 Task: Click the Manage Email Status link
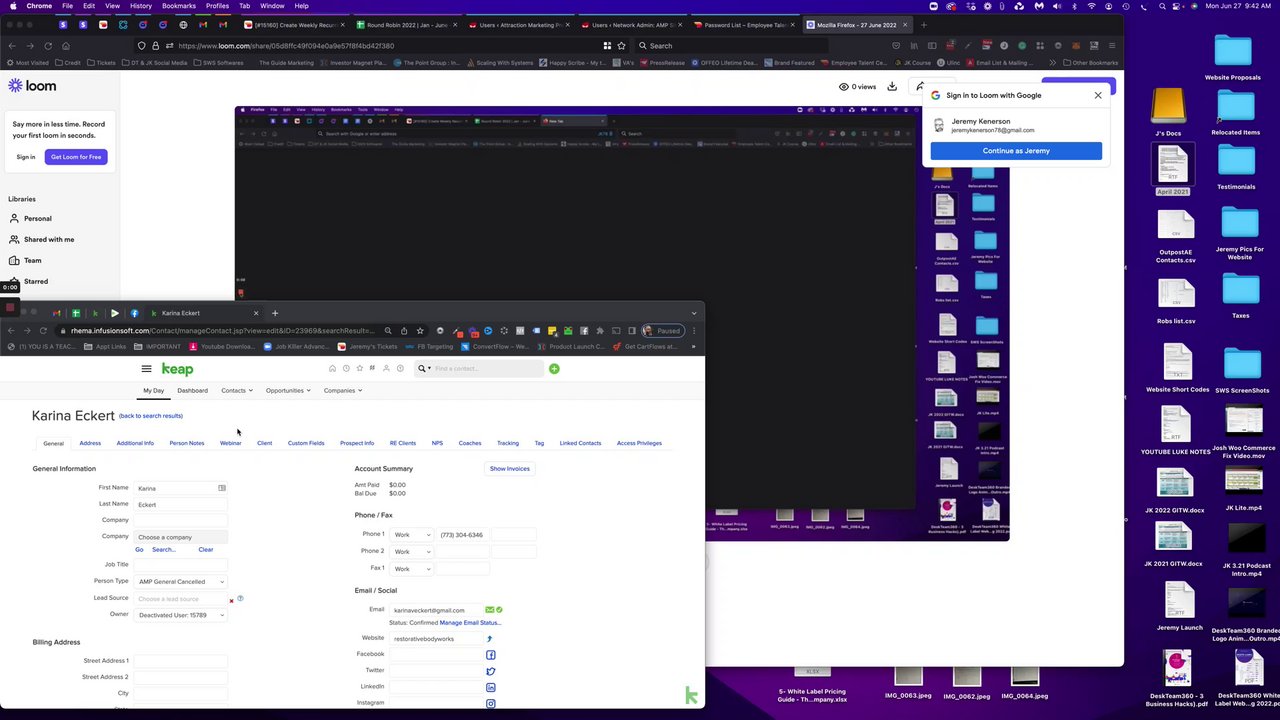(470, 623)
